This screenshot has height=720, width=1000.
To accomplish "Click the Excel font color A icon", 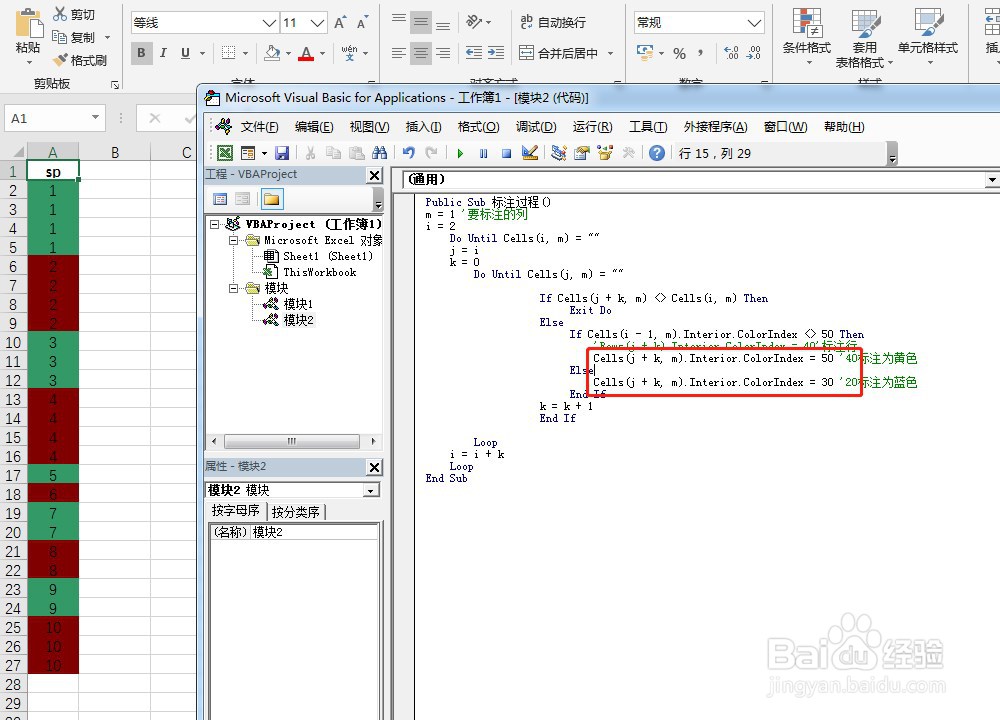I will [306, 54].
